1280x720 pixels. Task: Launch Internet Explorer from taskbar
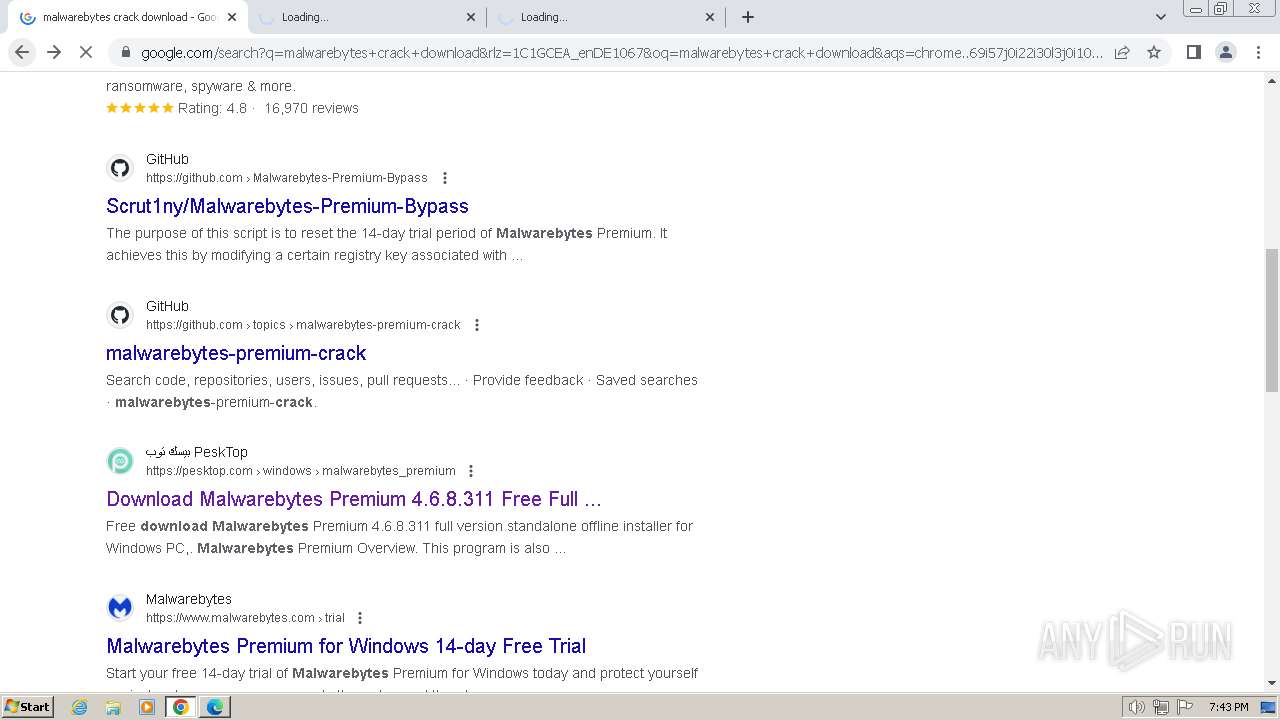click(x=80, y=707)
